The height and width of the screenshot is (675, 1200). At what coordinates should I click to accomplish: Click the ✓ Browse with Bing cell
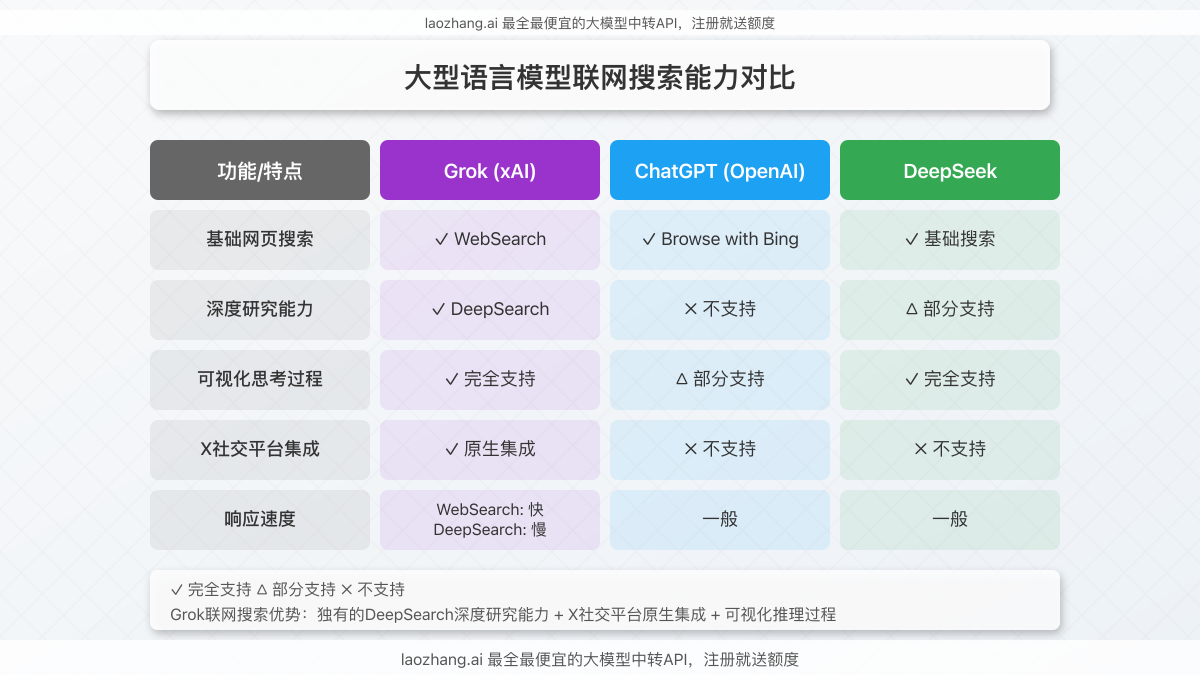point(720,240)
